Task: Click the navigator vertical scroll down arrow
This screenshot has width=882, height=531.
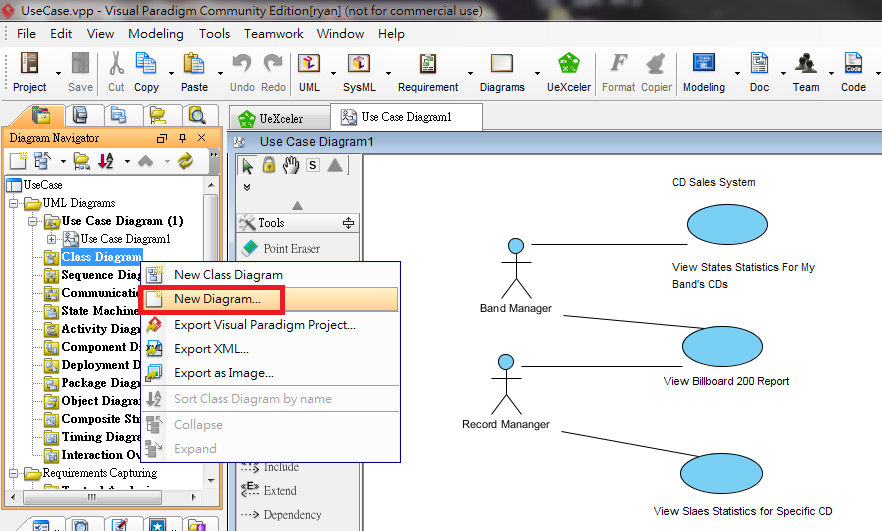Action: [211, 480]
